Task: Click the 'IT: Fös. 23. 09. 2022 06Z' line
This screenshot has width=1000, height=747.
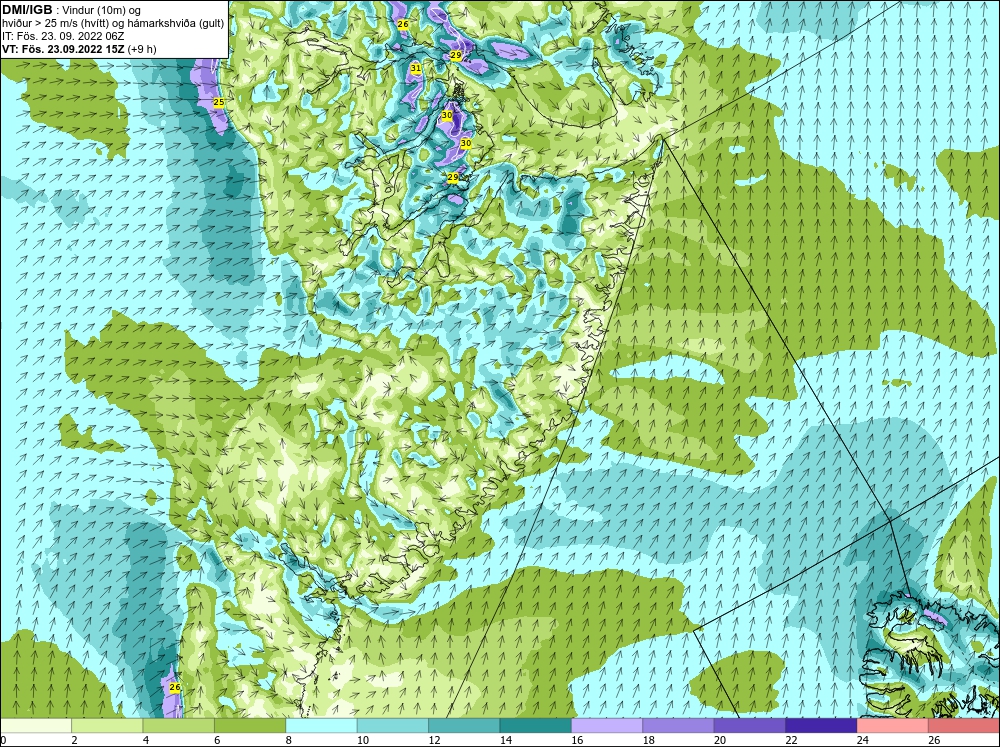Action: [x=63, y=36]
